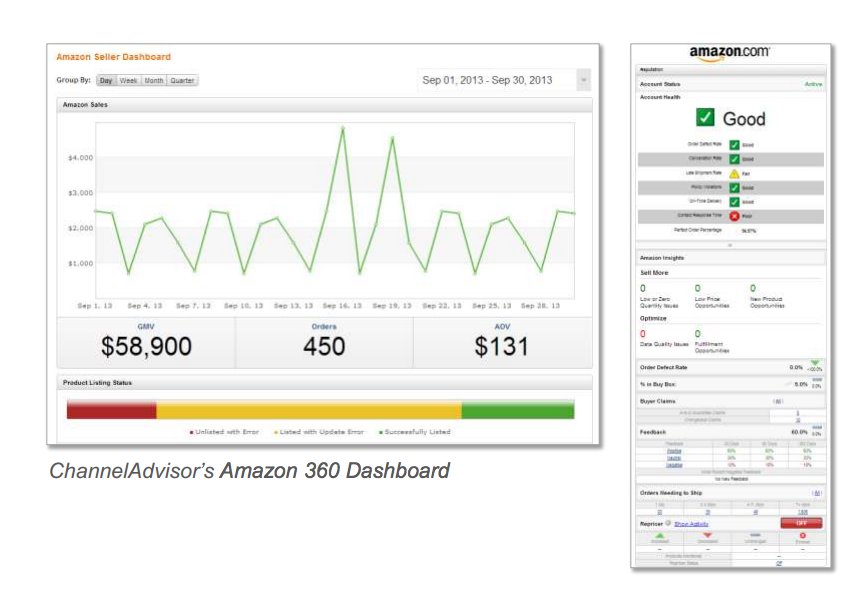Click the red Unlisted with Error bar segment
Screen dimensions: 866x606
pos(111,410)
